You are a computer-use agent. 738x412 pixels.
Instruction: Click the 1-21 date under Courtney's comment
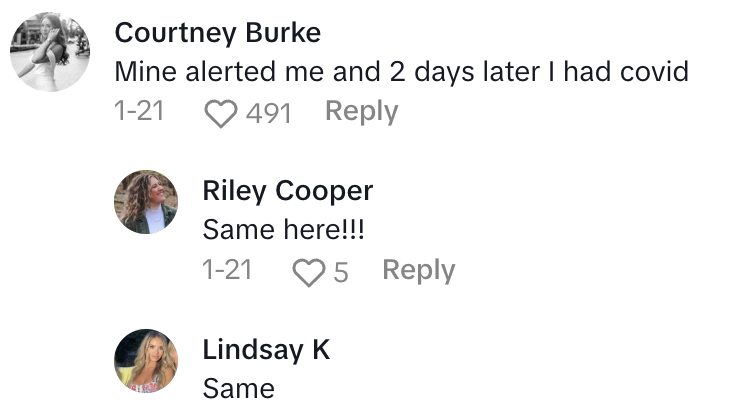[139, 112]
